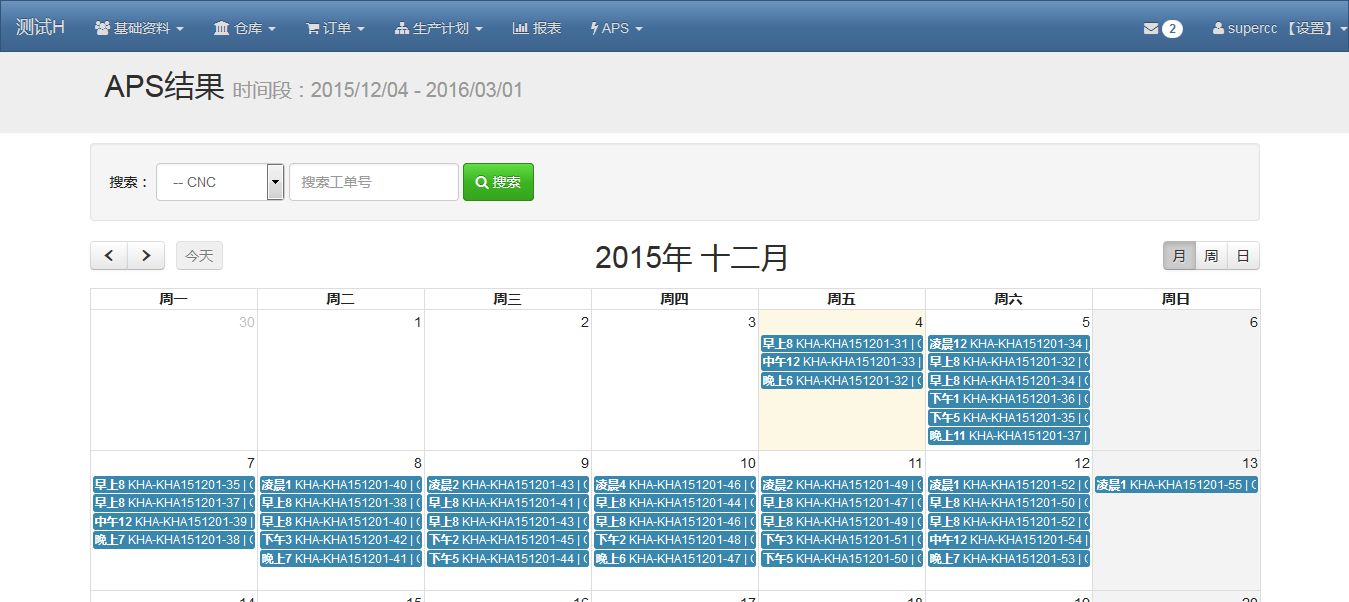
Task: Go to next month with right arrow
Action: pyautogui.click(x=146, y=256)
